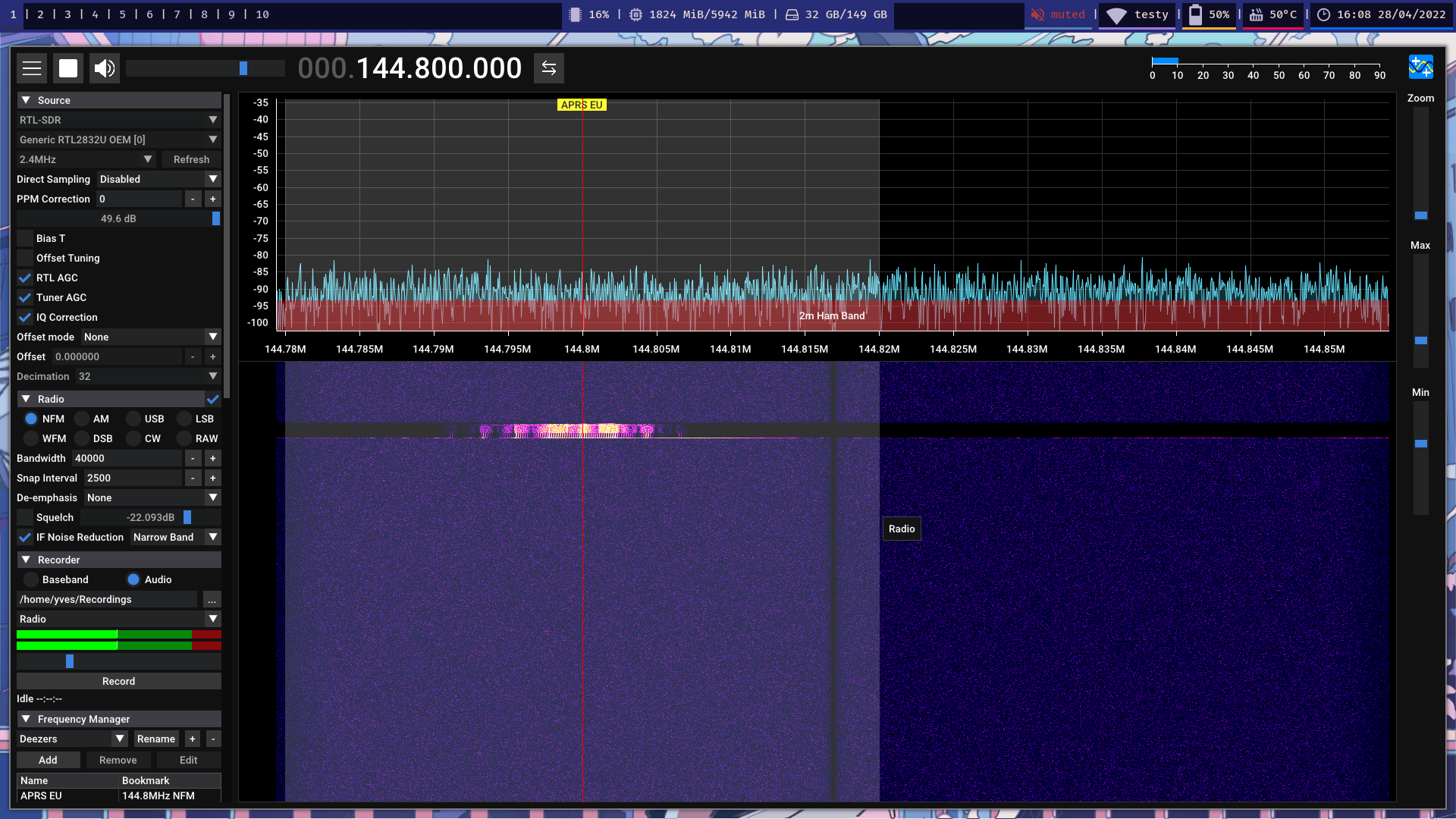This screenshot has width=1456, height=819.
Task: Click the SDR++ logo icon
Action: coord(1420,67)
